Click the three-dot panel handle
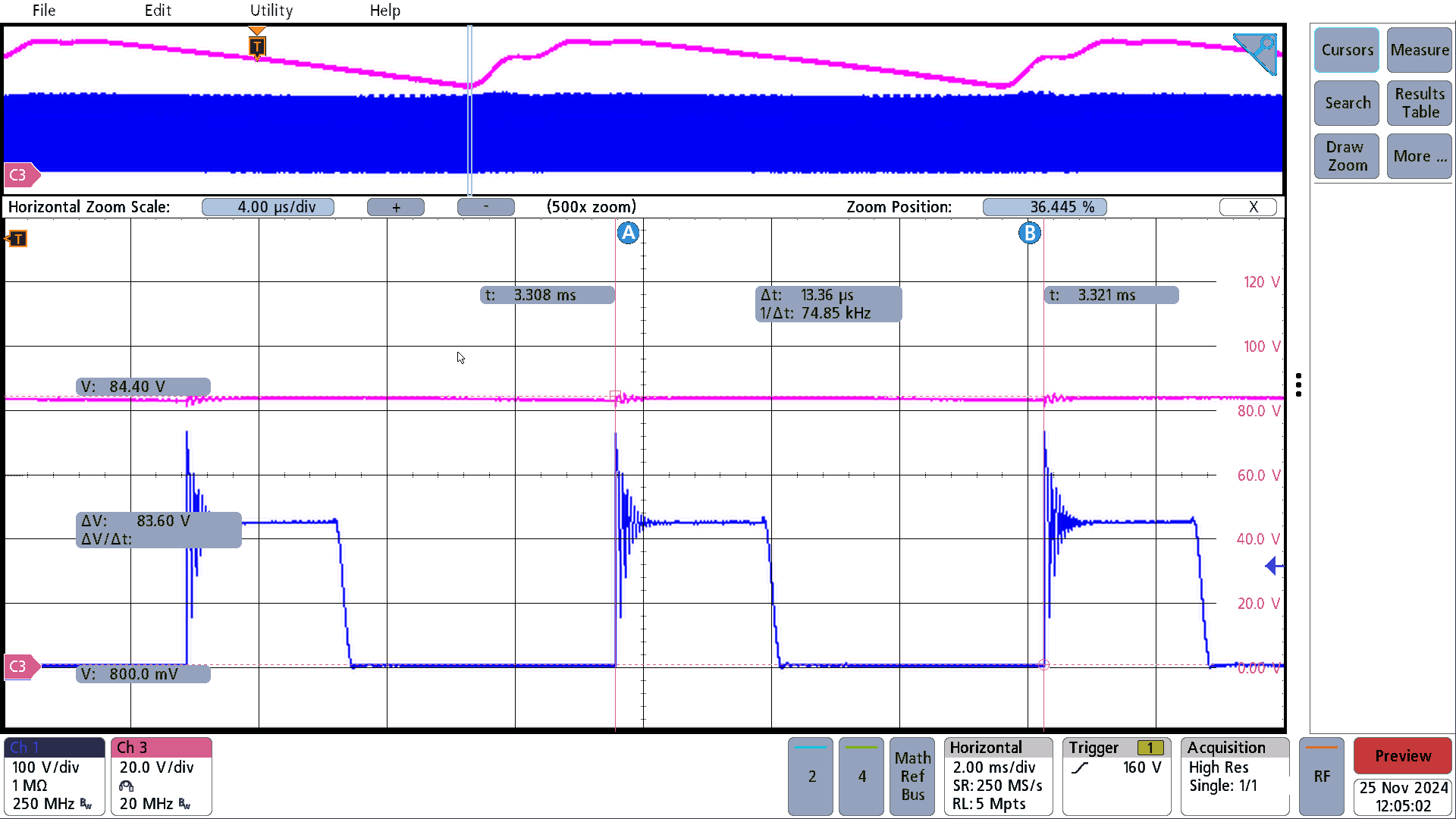This screenshot has width=1456, height=819. 1299,384
